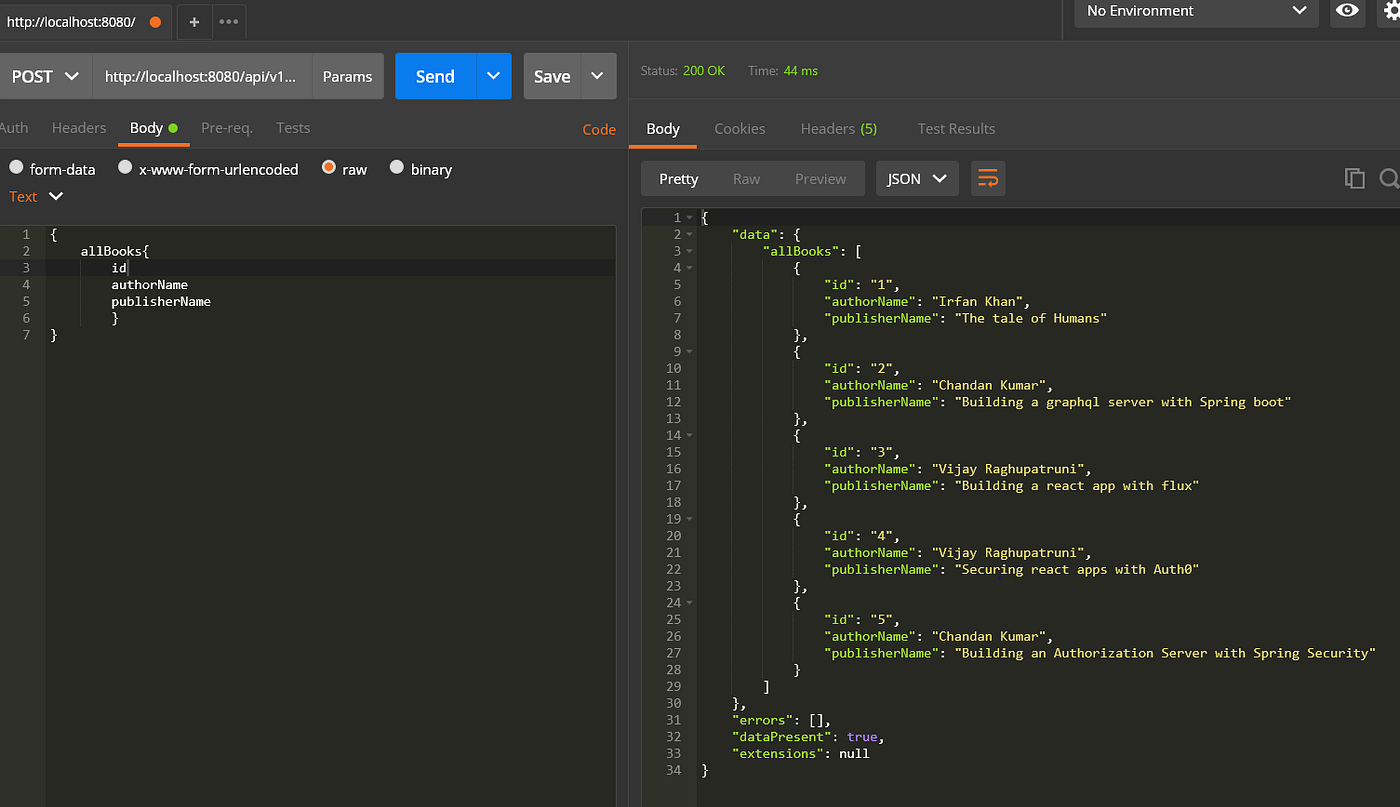Open the manage environments gear icon
Image resolution: width=1400 pixels, height=807 pixels.
[1387, 11]
